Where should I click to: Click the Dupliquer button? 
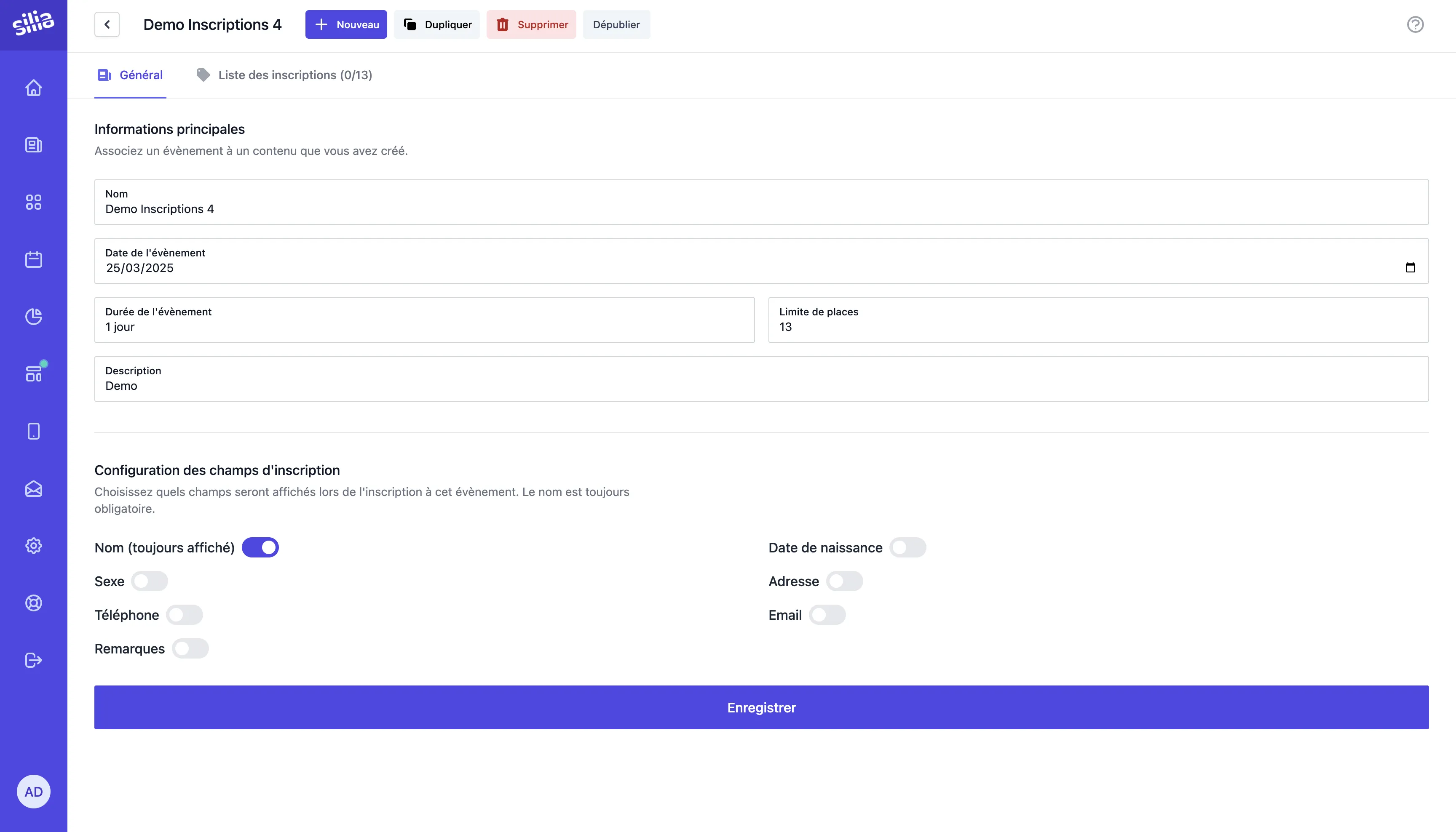pos(437,24)
